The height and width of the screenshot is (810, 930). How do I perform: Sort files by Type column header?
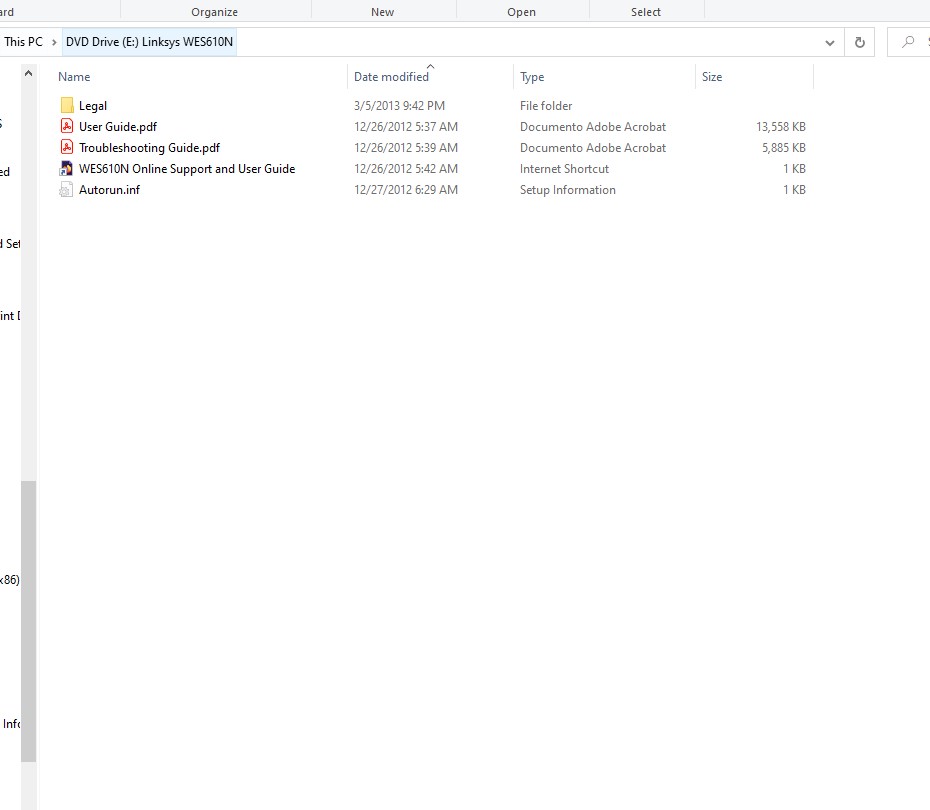coord(532,77)
